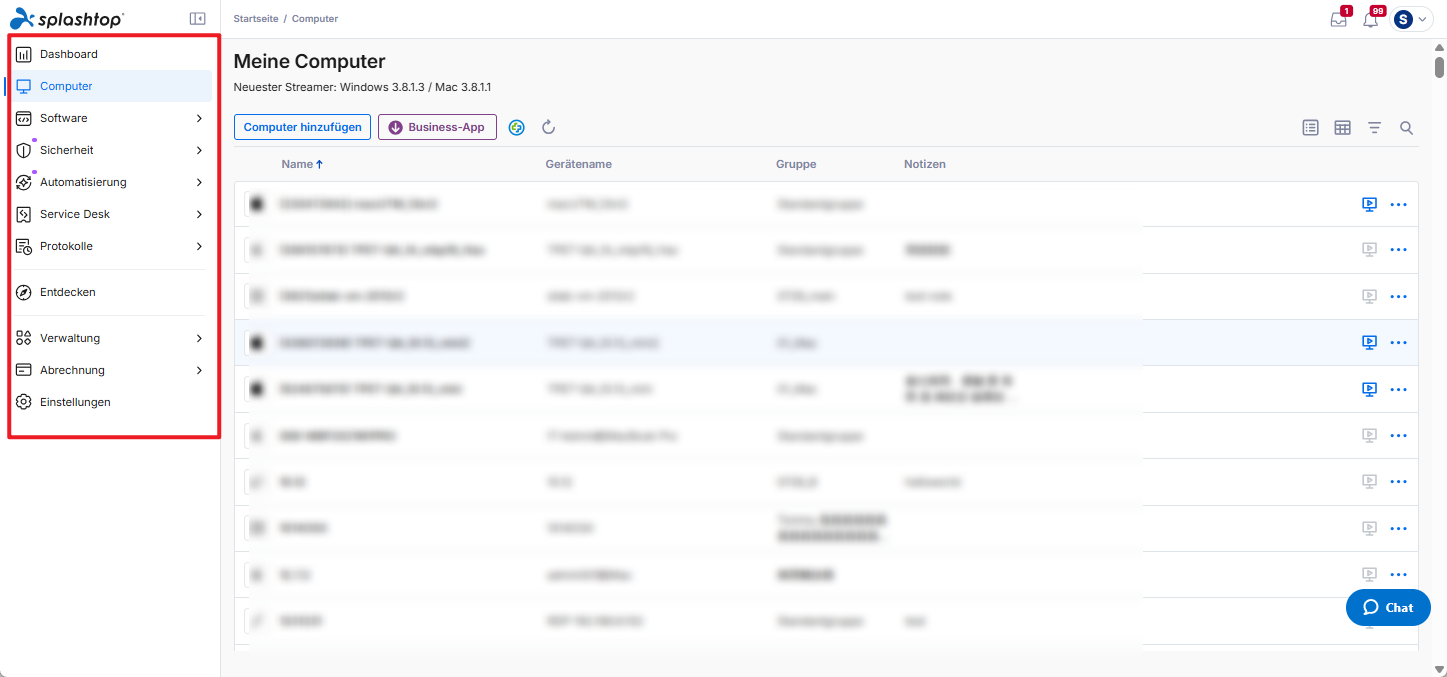
Task: Click the Notizen column header
Action: (925, 164)
